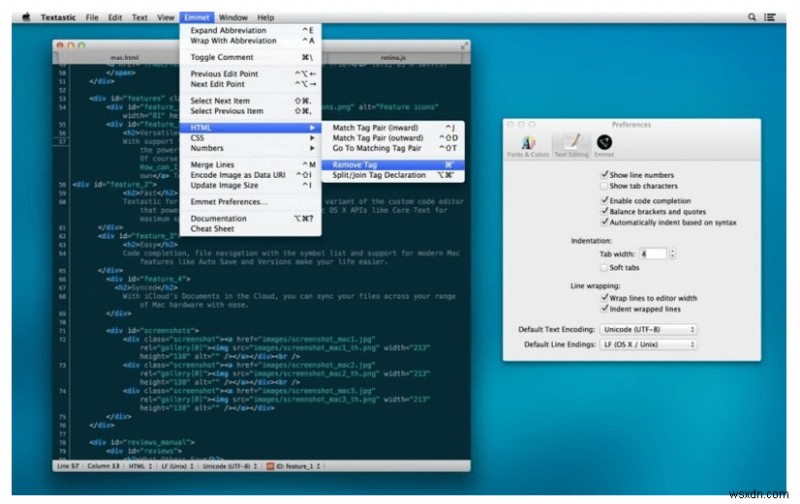Open Notification Center list icon

coord(769,17)
